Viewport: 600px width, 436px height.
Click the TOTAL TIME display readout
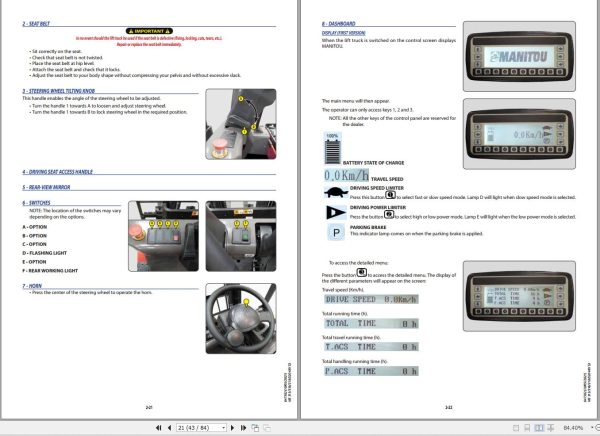371,323
